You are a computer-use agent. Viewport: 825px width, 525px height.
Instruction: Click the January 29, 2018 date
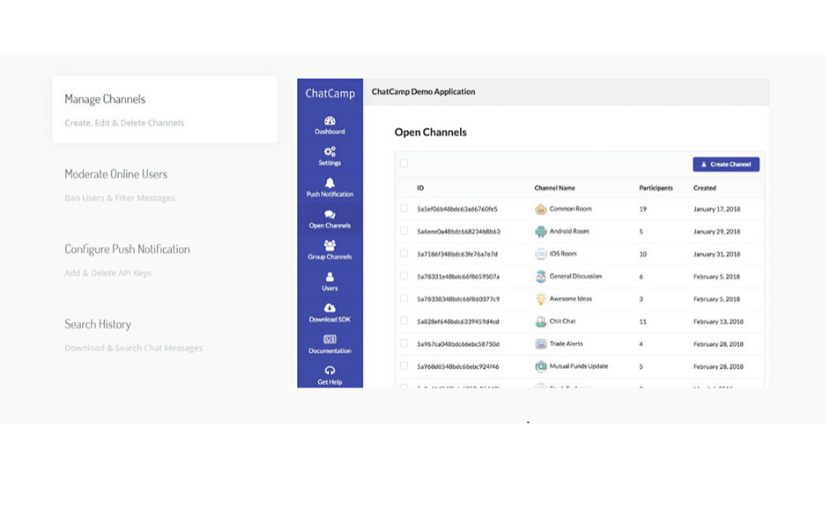pos(717,231)
